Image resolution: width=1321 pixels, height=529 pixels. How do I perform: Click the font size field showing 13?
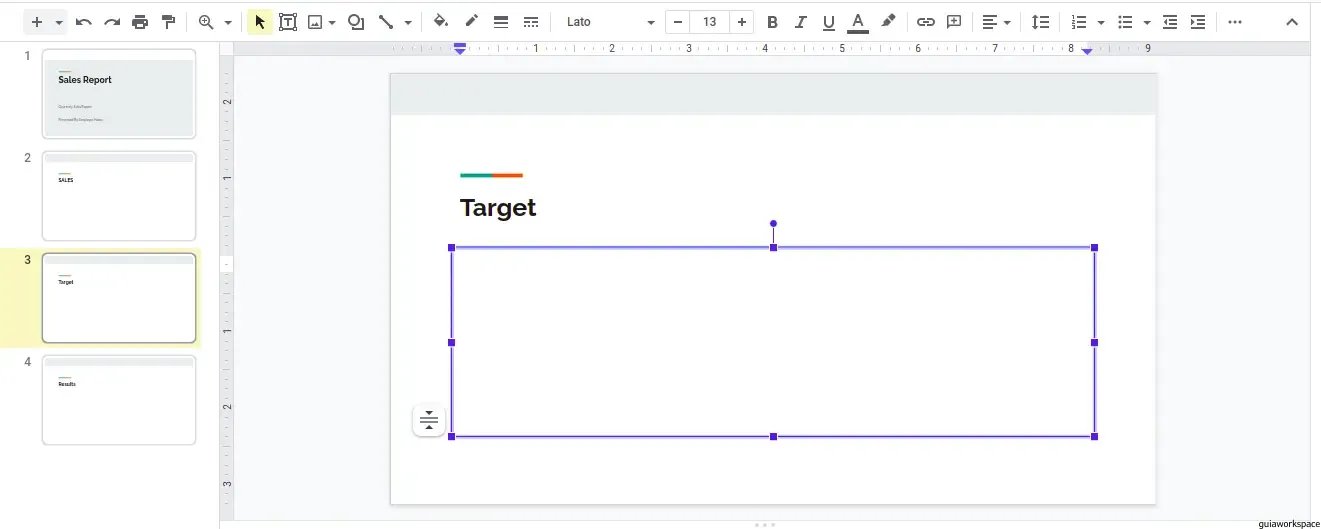click(710, 22)
